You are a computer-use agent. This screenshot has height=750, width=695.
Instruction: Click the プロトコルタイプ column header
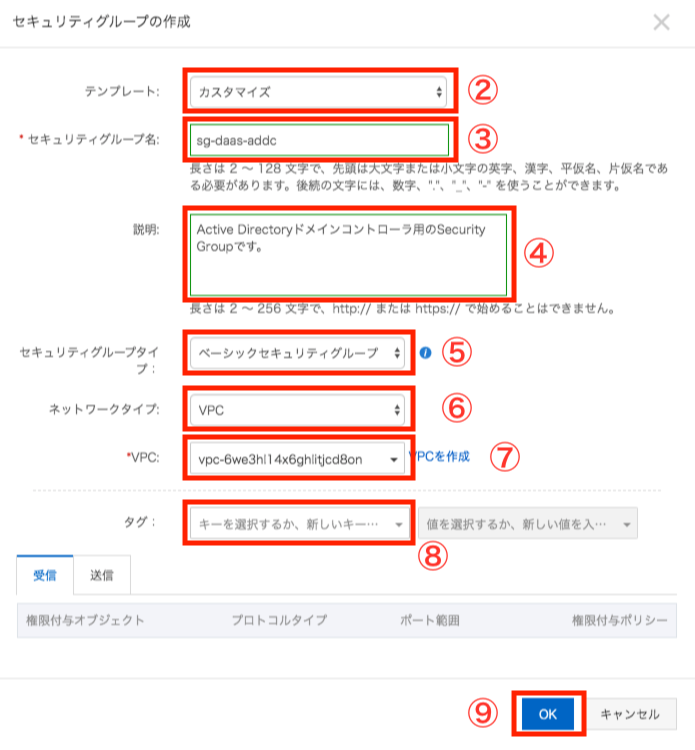coord(279,620)
